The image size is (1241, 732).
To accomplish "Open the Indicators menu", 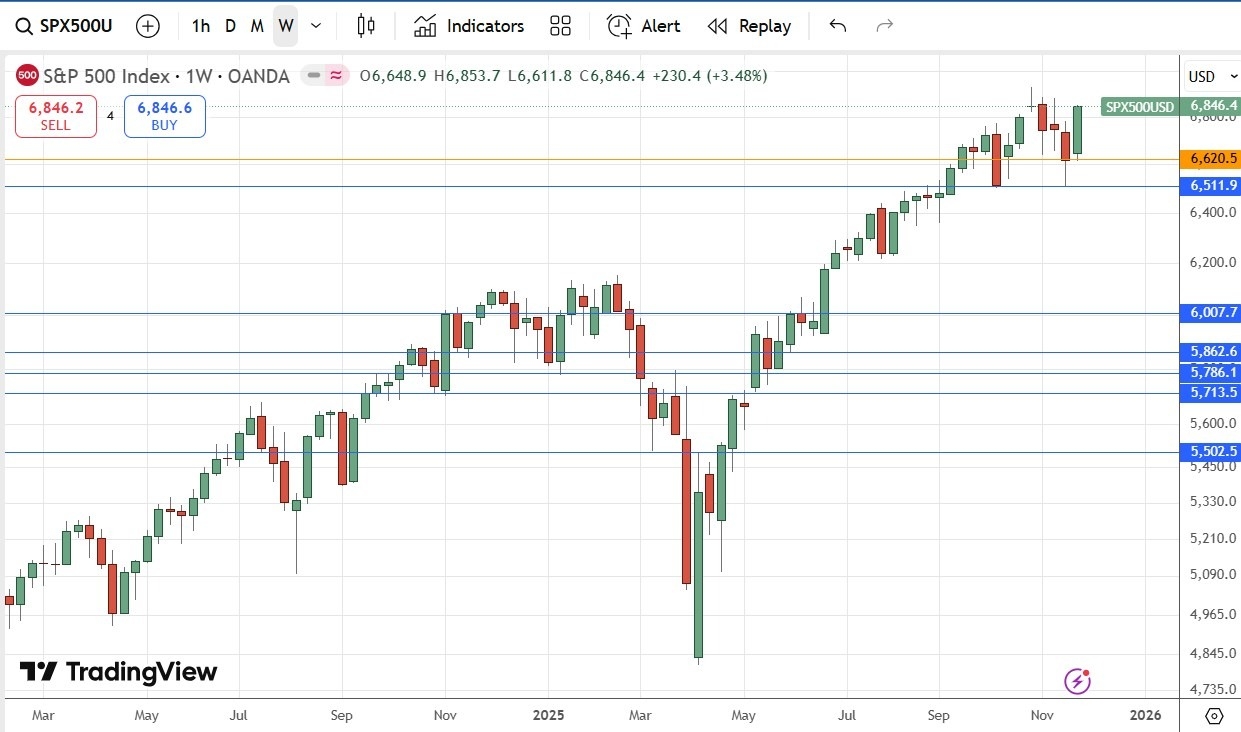I will coord(468,26).
